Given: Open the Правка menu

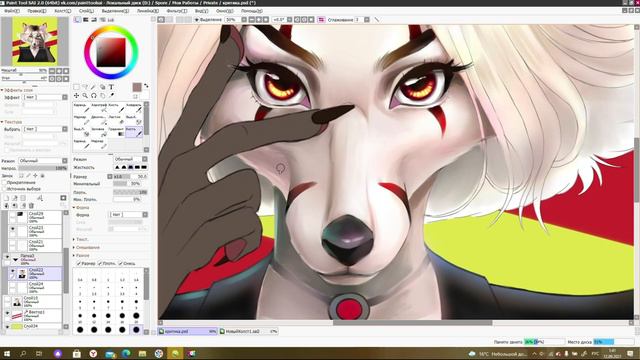Looking at the screenshot, I should point(37,11).
